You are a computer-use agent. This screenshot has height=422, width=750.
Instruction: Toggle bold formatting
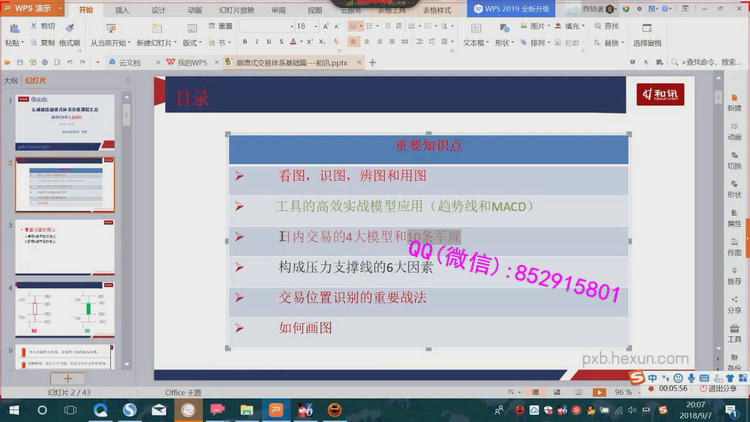click(244, 43)
